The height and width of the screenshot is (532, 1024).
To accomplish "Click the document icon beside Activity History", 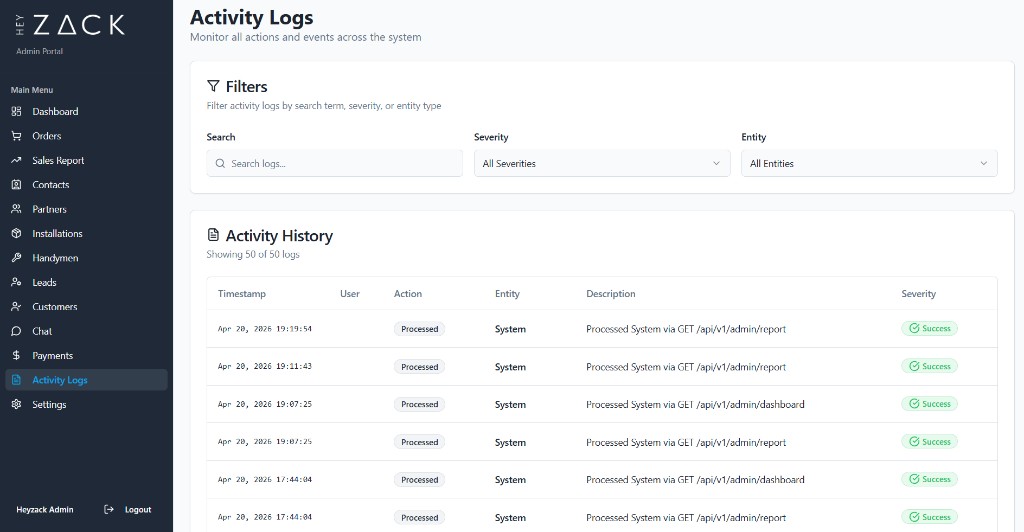I will [x=213, y=235].
